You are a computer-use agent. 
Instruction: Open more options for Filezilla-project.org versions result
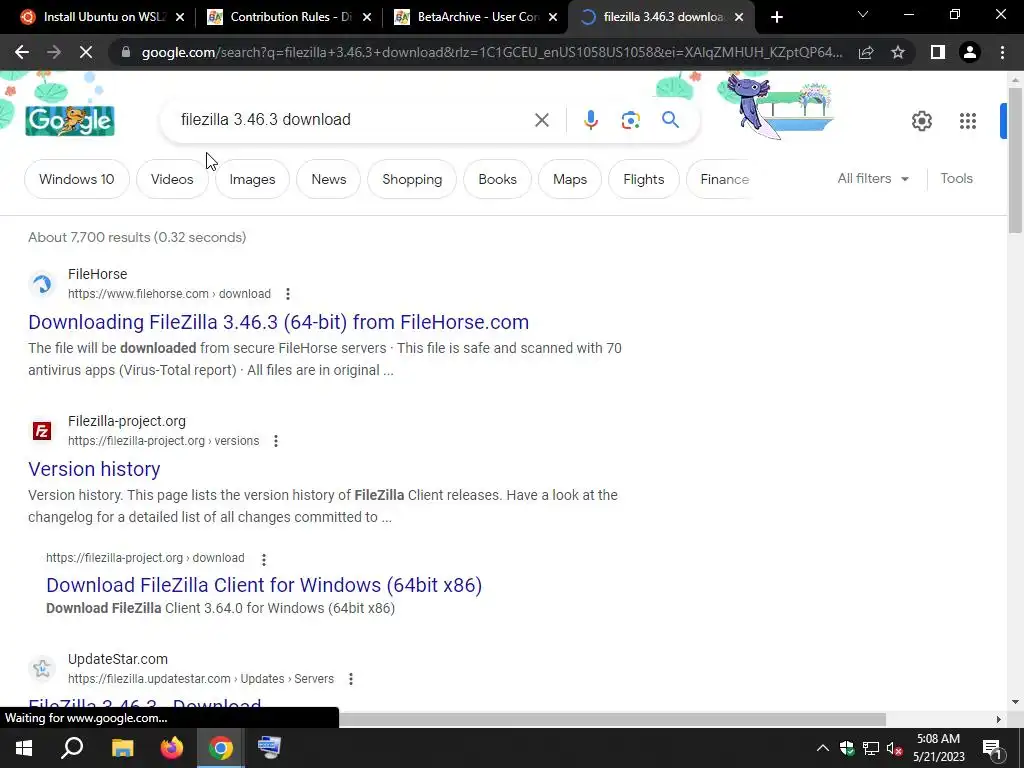[x=276, y=441]
